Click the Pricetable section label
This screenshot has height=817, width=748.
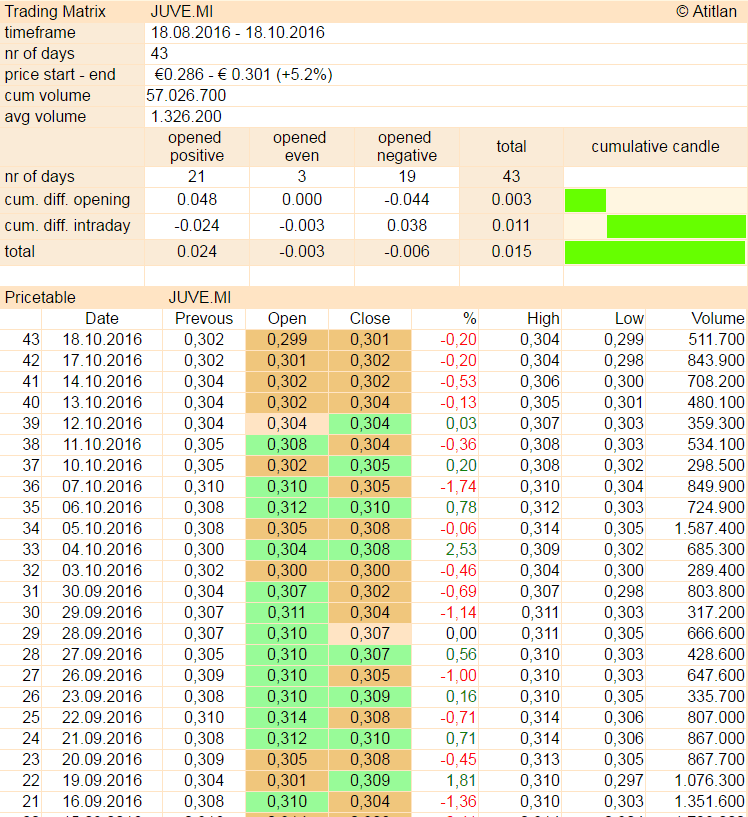point(40,298)
